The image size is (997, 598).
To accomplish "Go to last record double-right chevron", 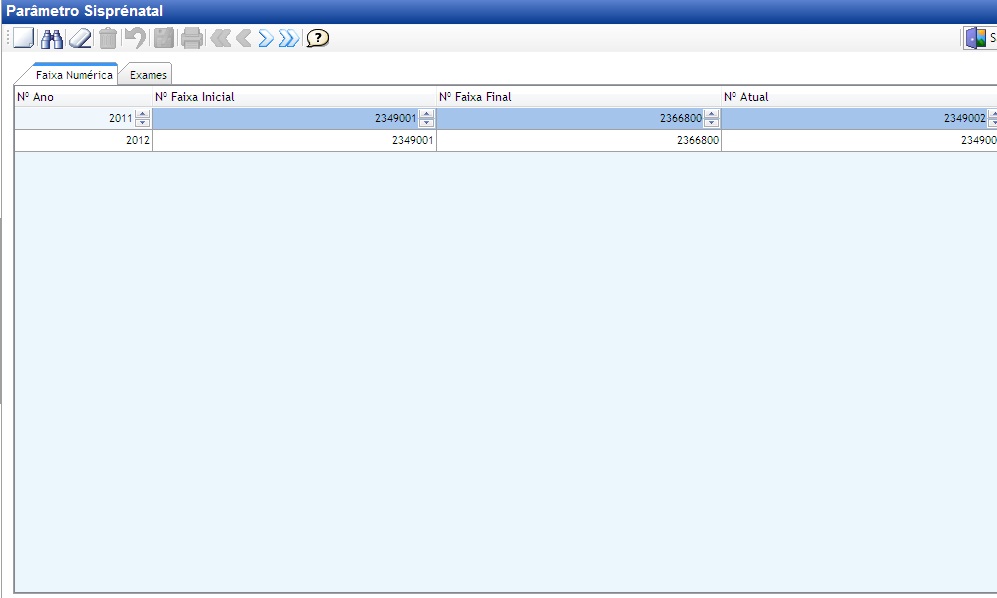I will pyautogui.click(x=289, y=38).
